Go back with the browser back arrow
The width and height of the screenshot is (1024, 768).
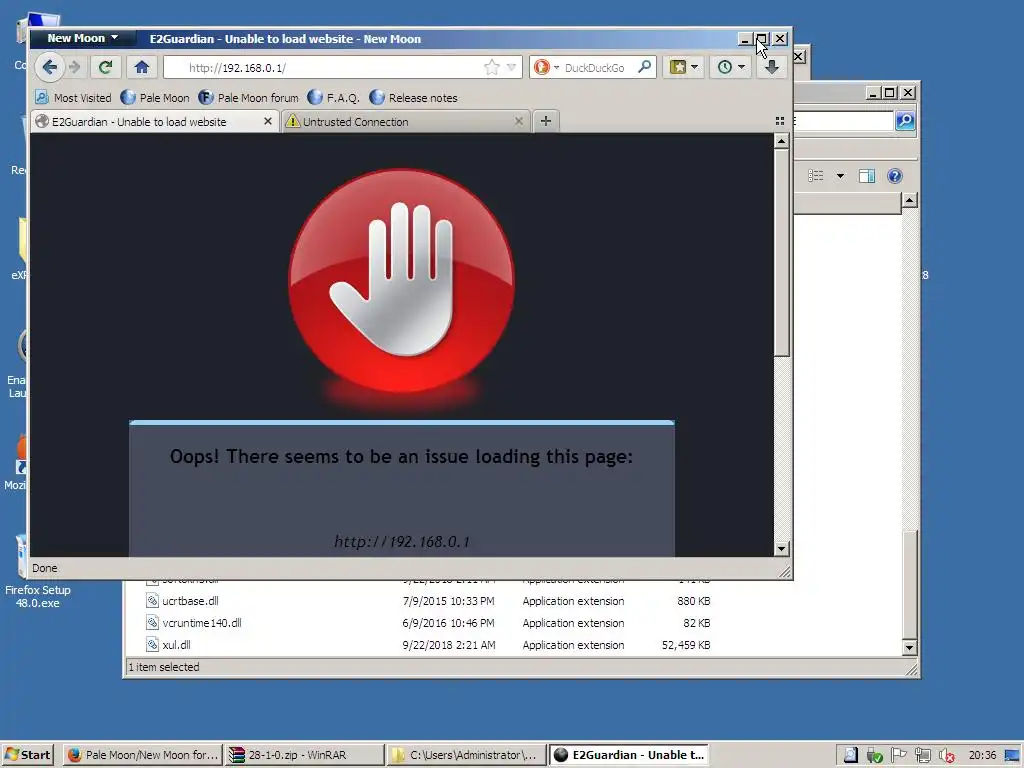click(x=50, y=67)
